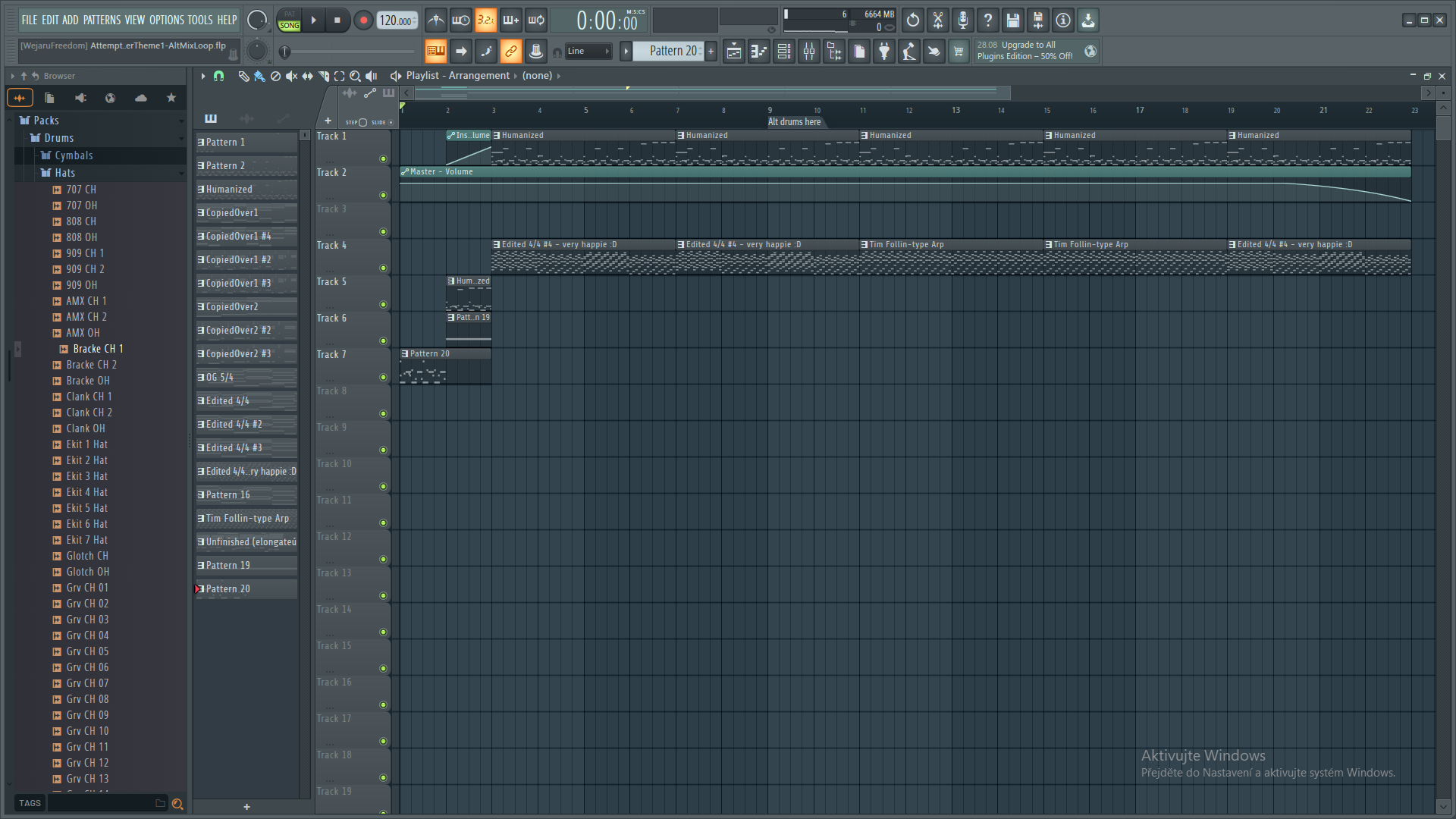
Task: Open the VIEW menu
Action: tap(135, 20)
